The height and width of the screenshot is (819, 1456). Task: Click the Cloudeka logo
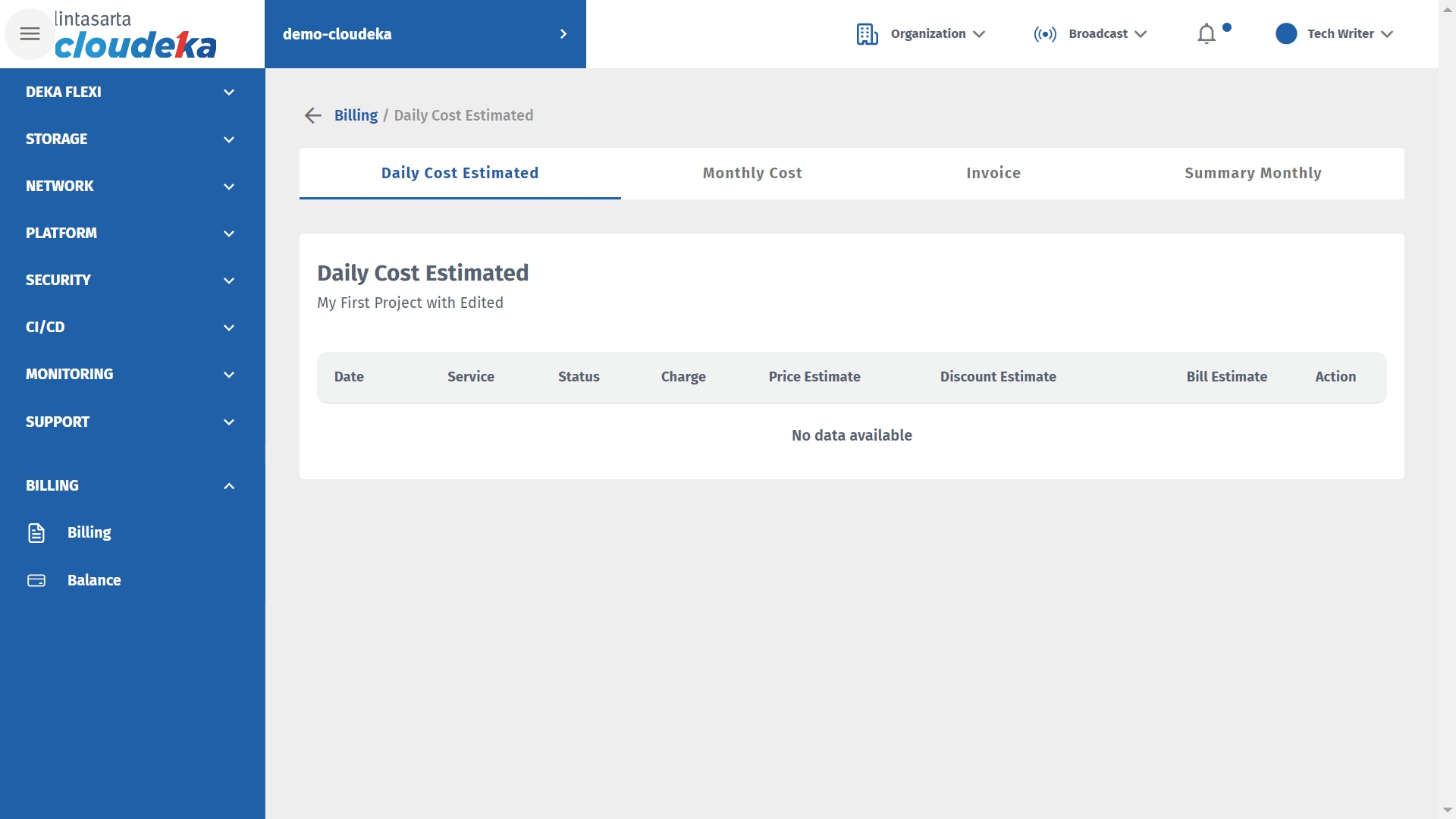[x=135, y=35]
